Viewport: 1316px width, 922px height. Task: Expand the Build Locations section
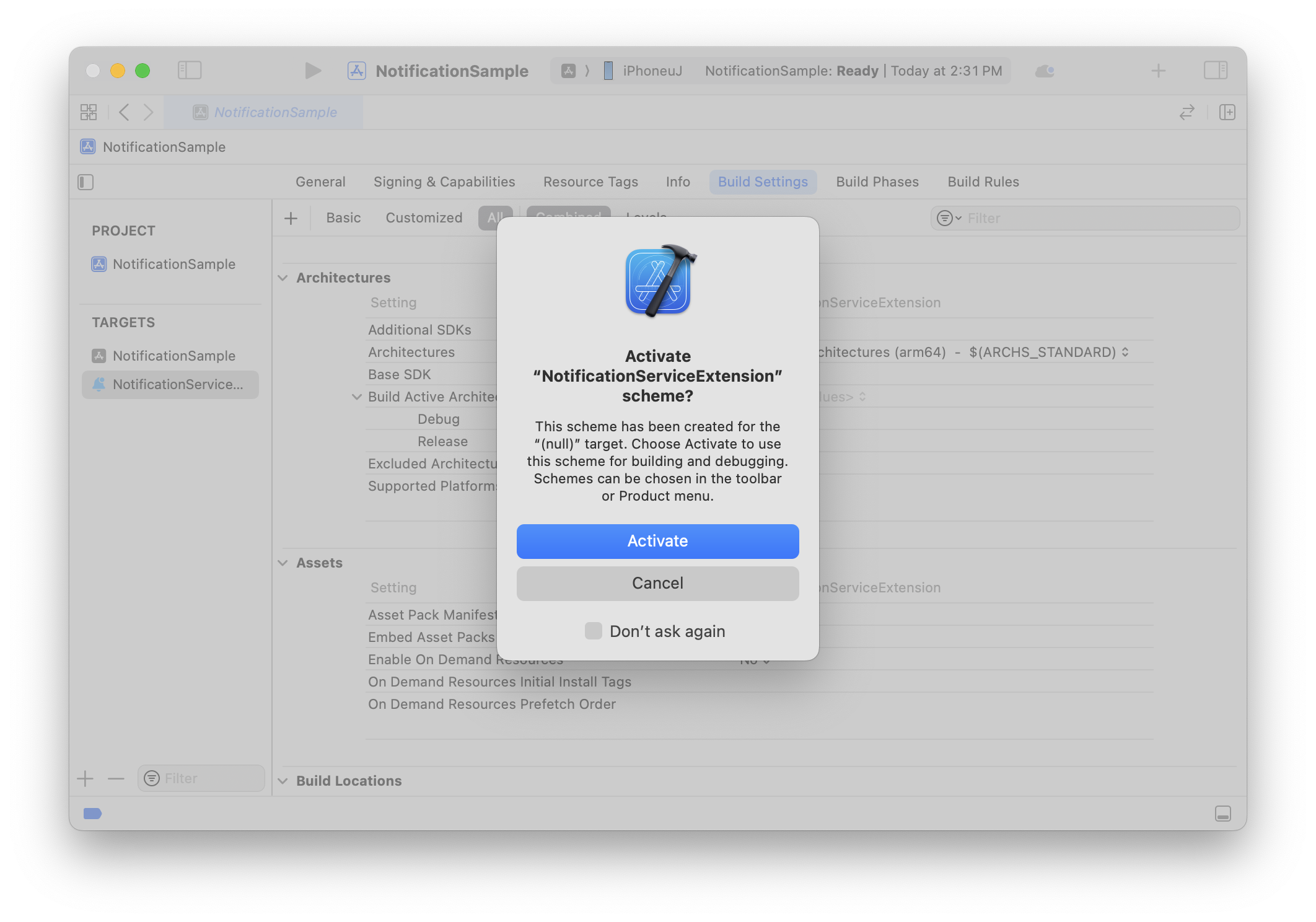(283, 781)
